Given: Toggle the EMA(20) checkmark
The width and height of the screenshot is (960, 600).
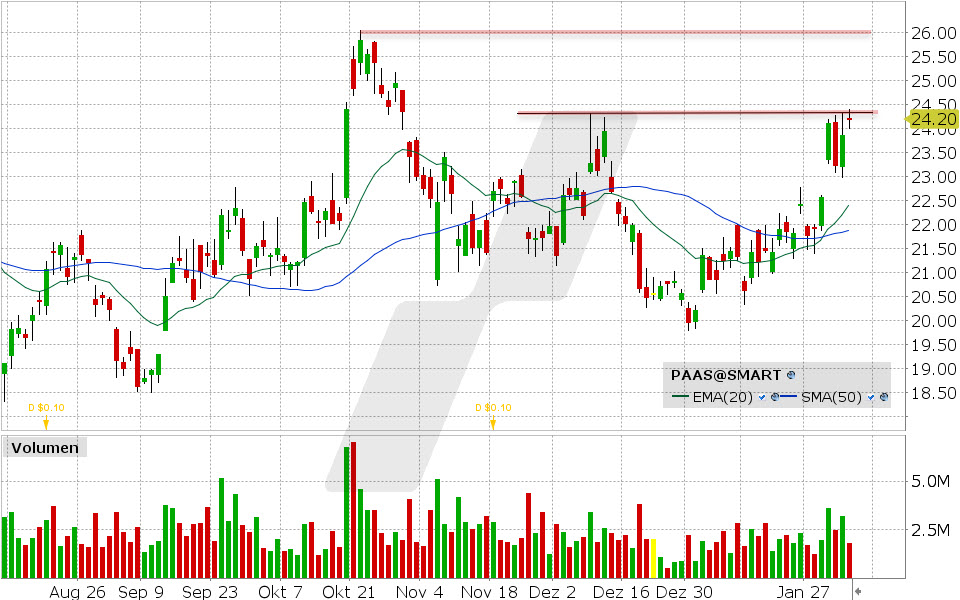Looking at the screenshot, I should point(762,397).
